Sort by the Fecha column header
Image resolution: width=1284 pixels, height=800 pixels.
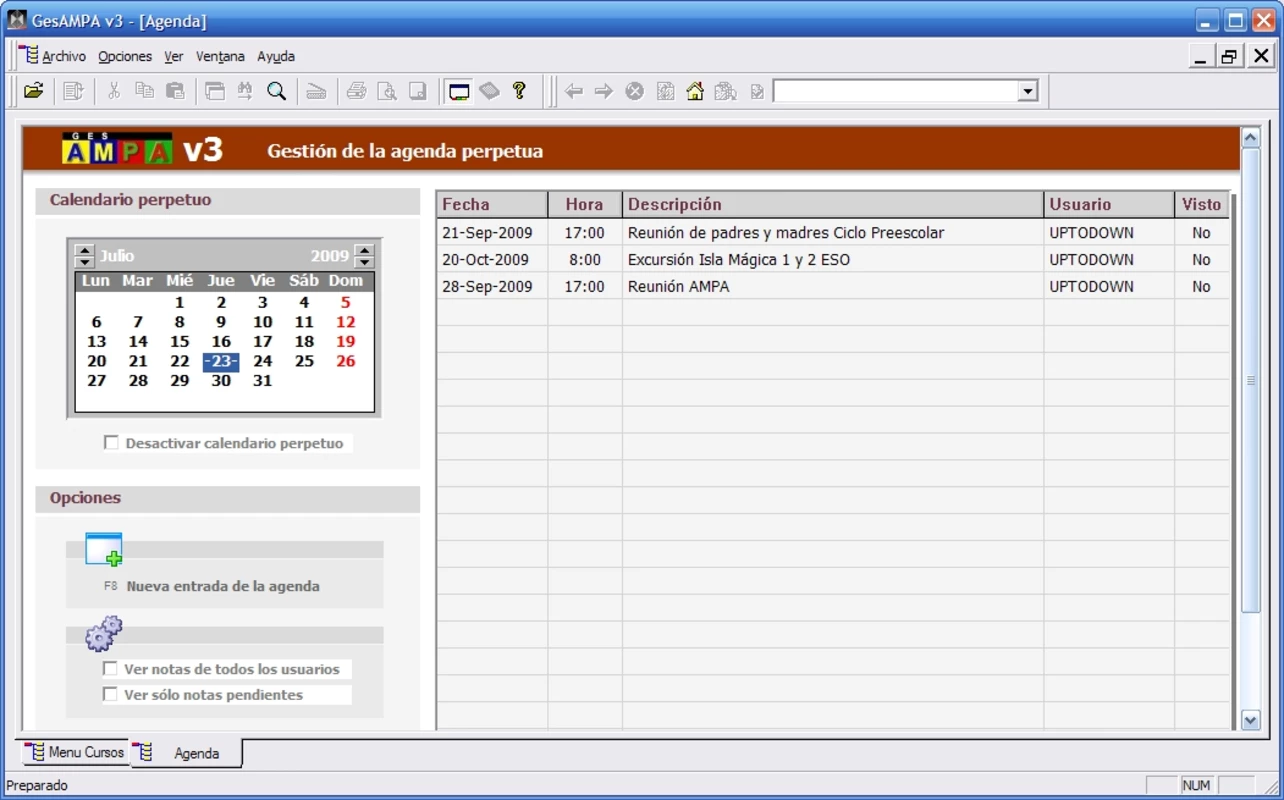point(492,204)
